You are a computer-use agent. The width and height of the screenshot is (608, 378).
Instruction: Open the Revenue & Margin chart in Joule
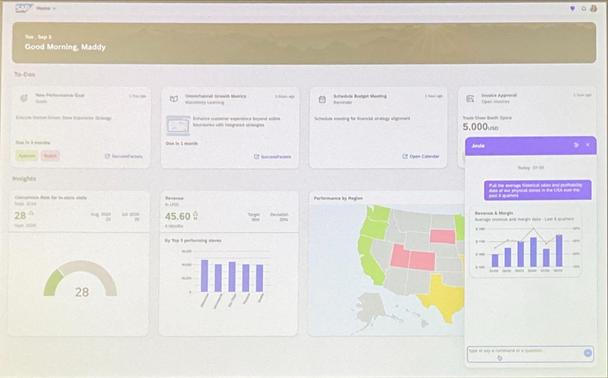[x=526, y=242]
